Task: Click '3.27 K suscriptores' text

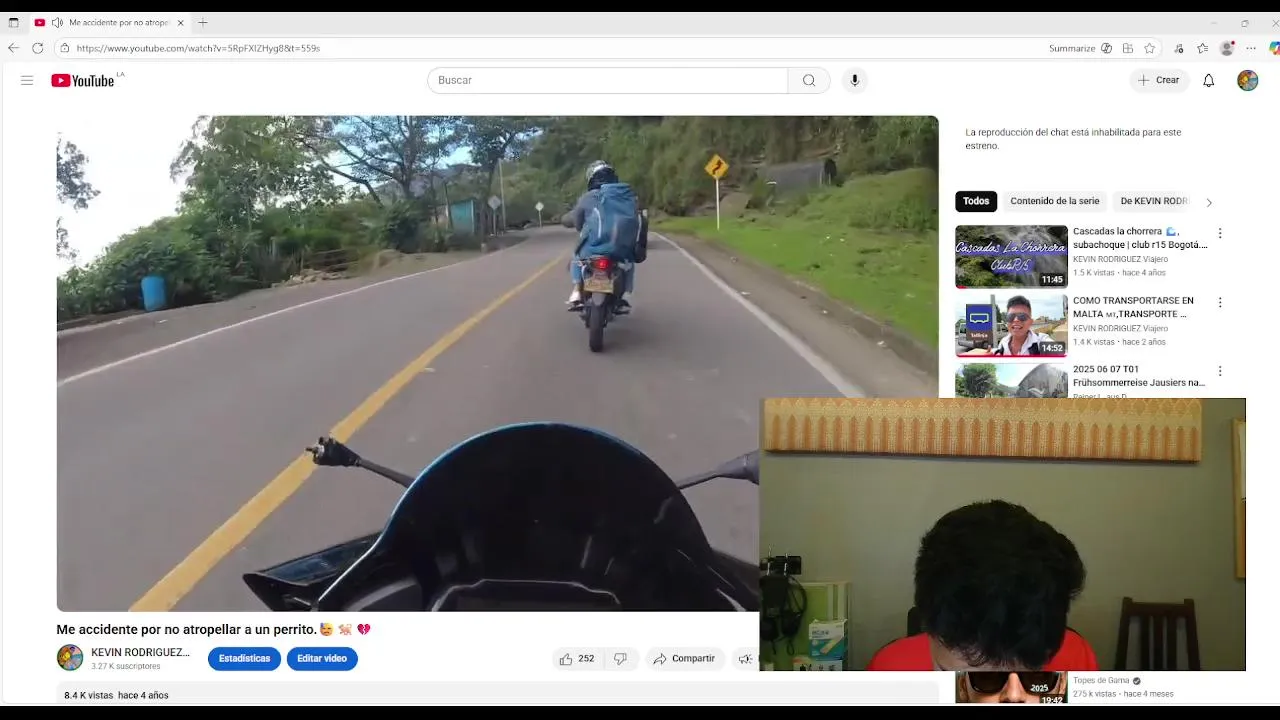Action: 126,666
